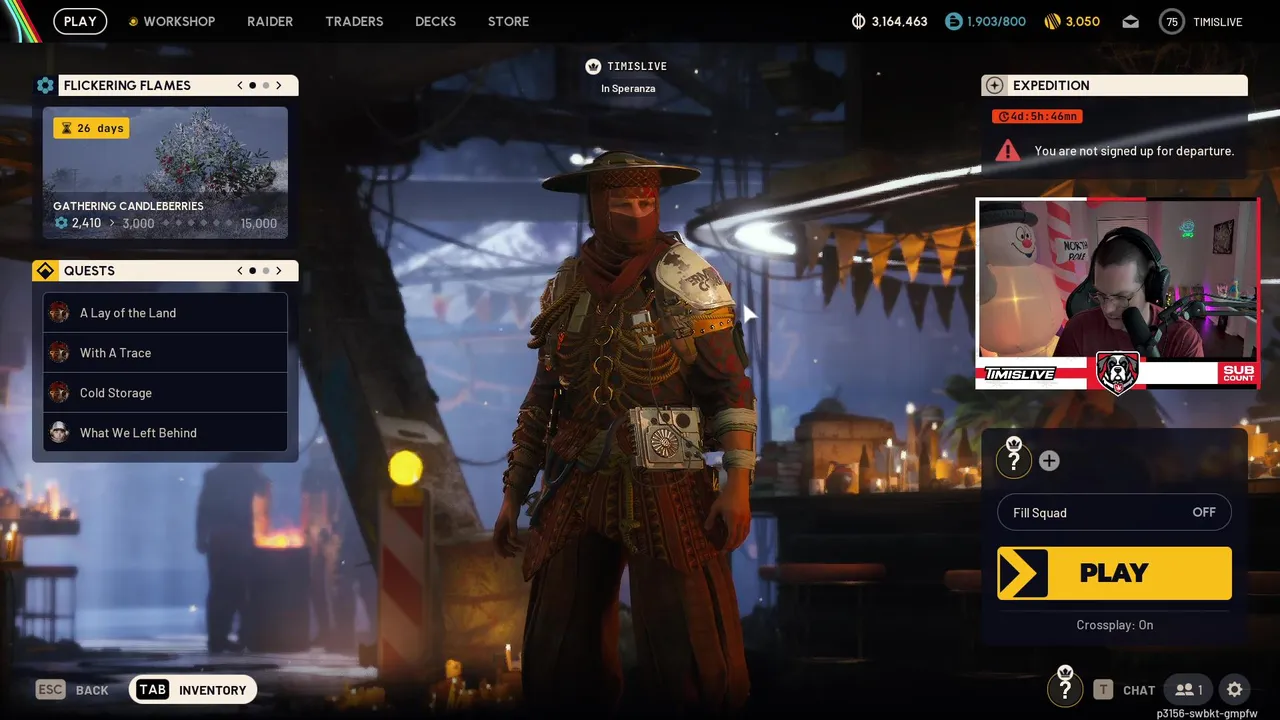Click the Crossplay: On setting text
The image size is (1280, 720).
[1114, 625]
